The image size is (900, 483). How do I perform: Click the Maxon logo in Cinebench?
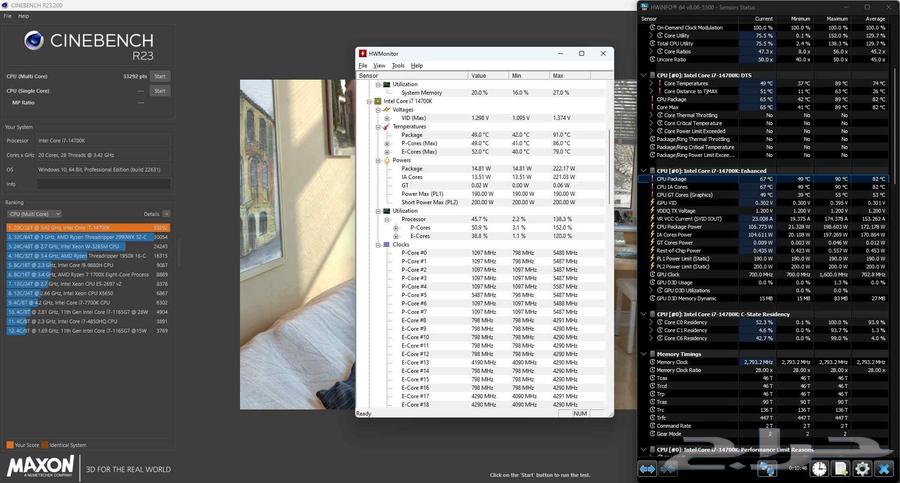coord(40,466)
